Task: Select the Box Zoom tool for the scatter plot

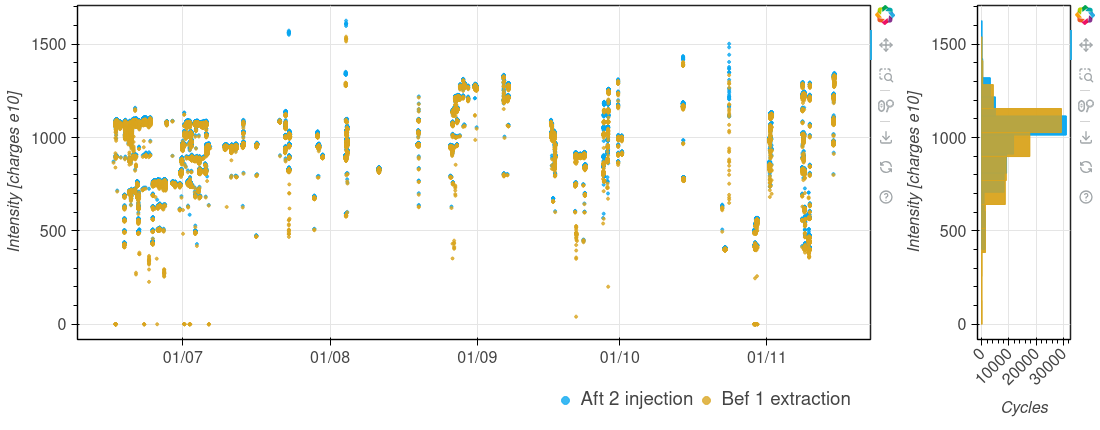Action: (x=885, y=75)
